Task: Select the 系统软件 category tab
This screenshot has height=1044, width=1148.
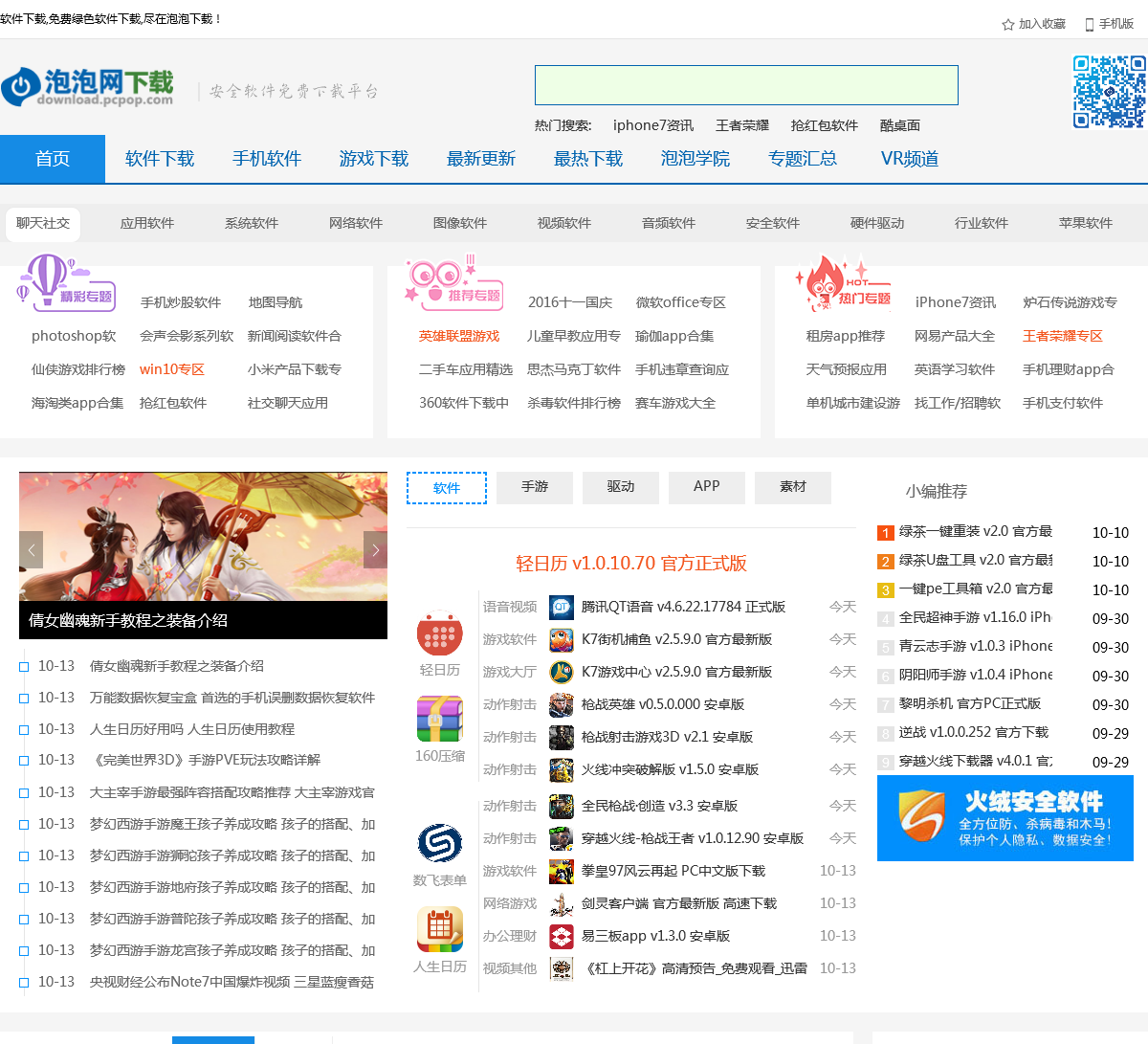Action: pos(252,223)
